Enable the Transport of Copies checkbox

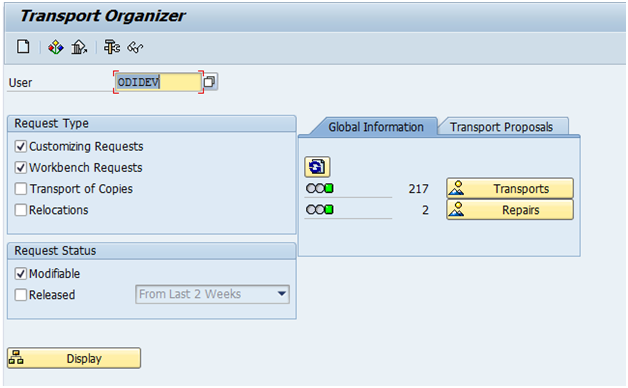pyautogui.click(x=21, y=189)
